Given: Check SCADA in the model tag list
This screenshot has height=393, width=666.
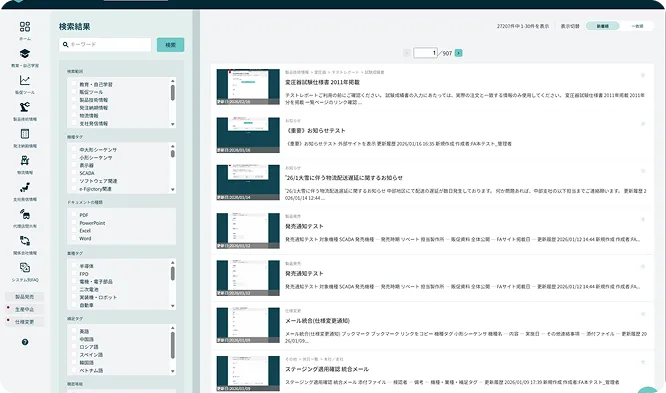Looking at the screenshot, I should [74, 173].
